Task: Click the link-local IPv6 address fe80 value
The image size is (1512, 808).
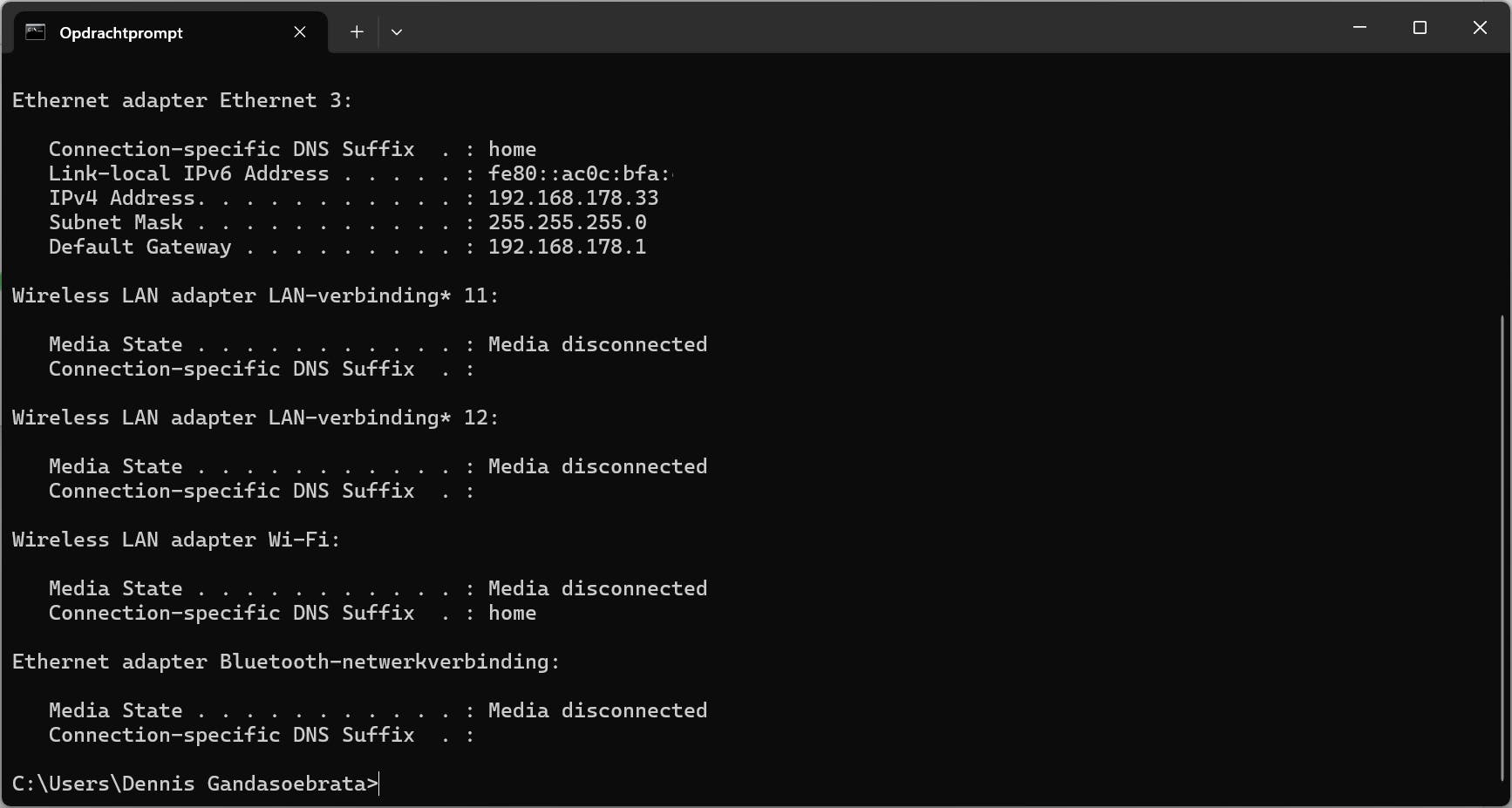Action: pyautogui.click(x=579, y=173)
